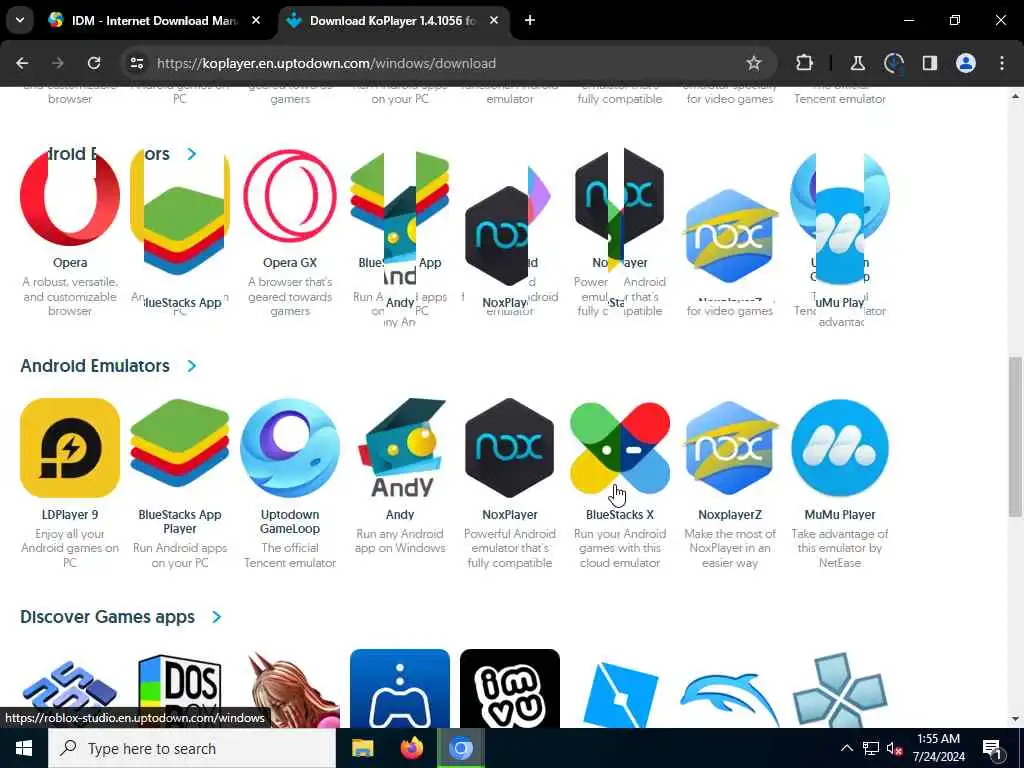This screenshot has width=1024, height=768.
Task: Open the Chrome profile avatar
Action: point(966,63)
